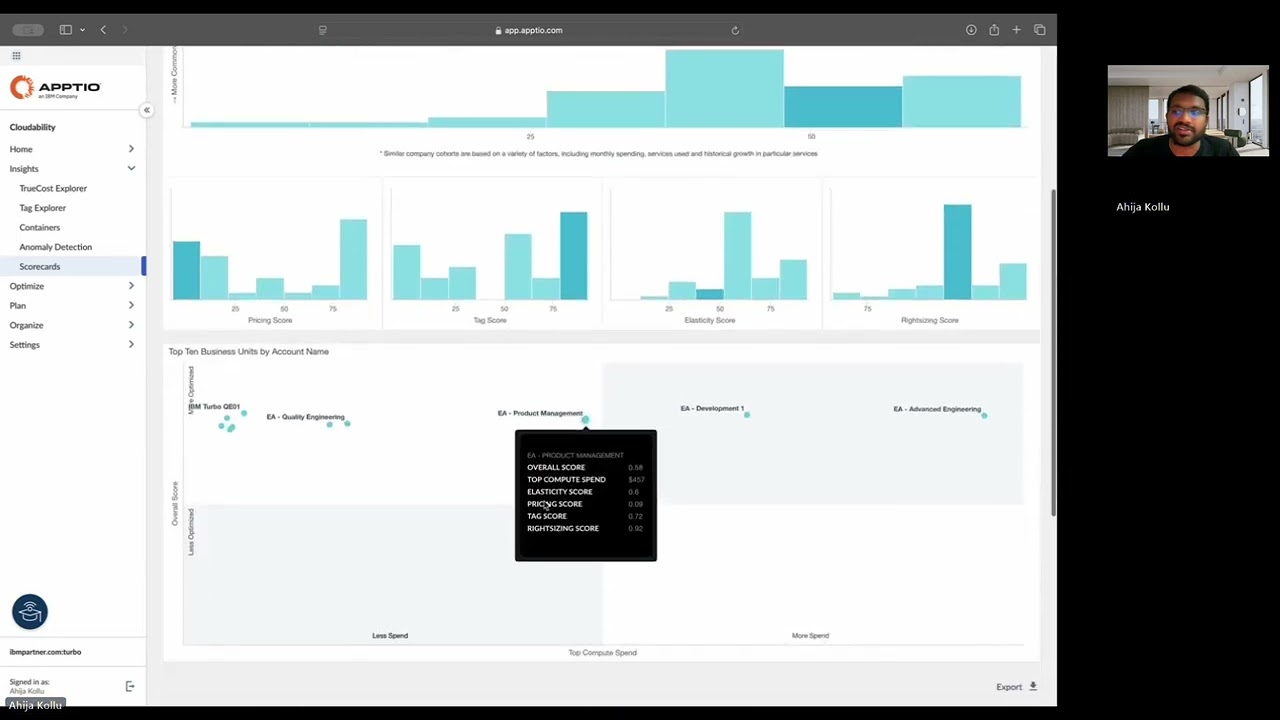Open the browser downloads icon
Image resolution: width=1280 pixels, height=720 pixels.
971,30
